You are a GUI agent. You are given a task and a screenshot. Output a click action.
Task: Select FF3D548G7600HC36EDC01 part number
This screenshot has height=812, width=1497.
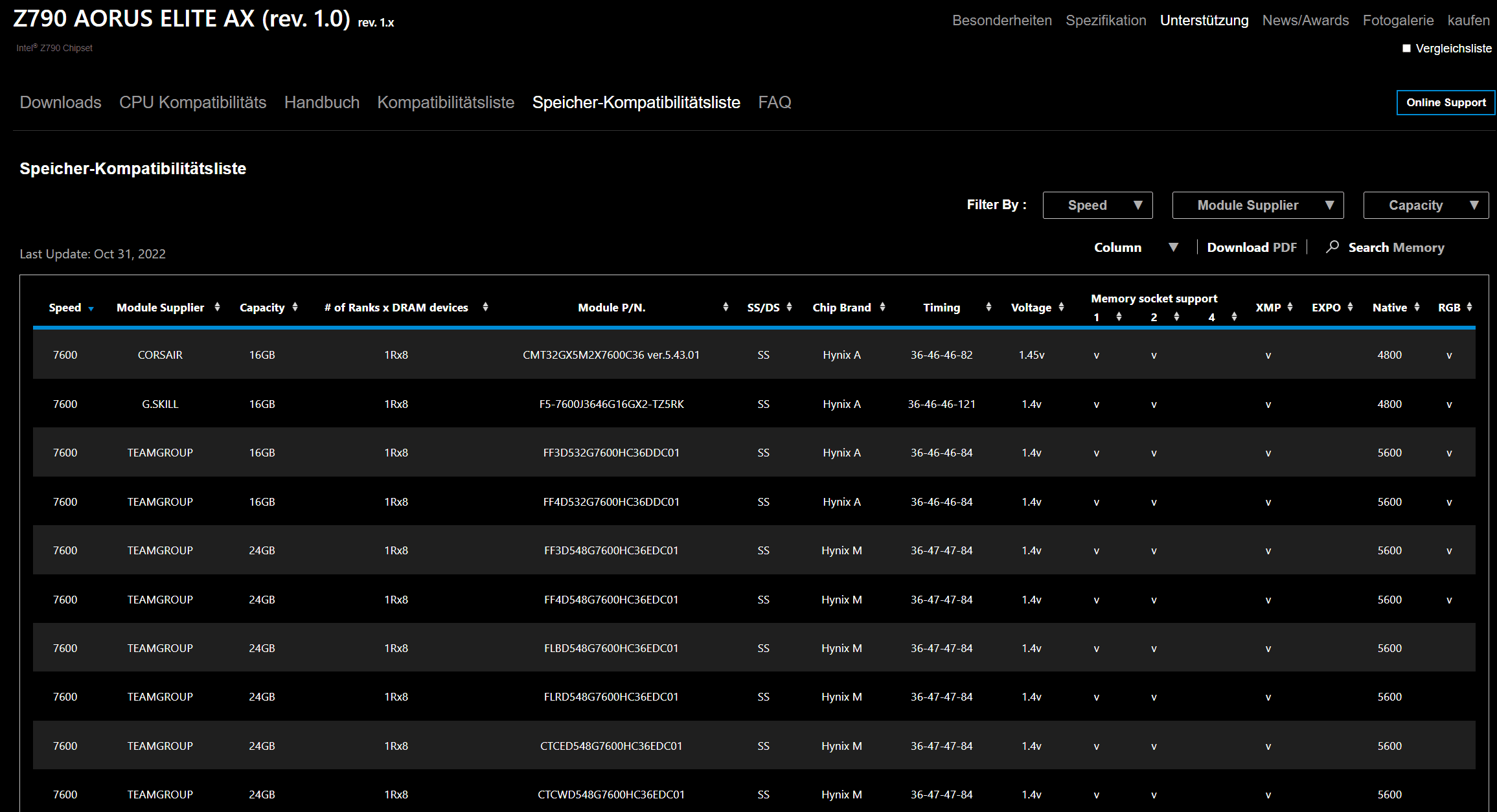[x=611, y=550]
